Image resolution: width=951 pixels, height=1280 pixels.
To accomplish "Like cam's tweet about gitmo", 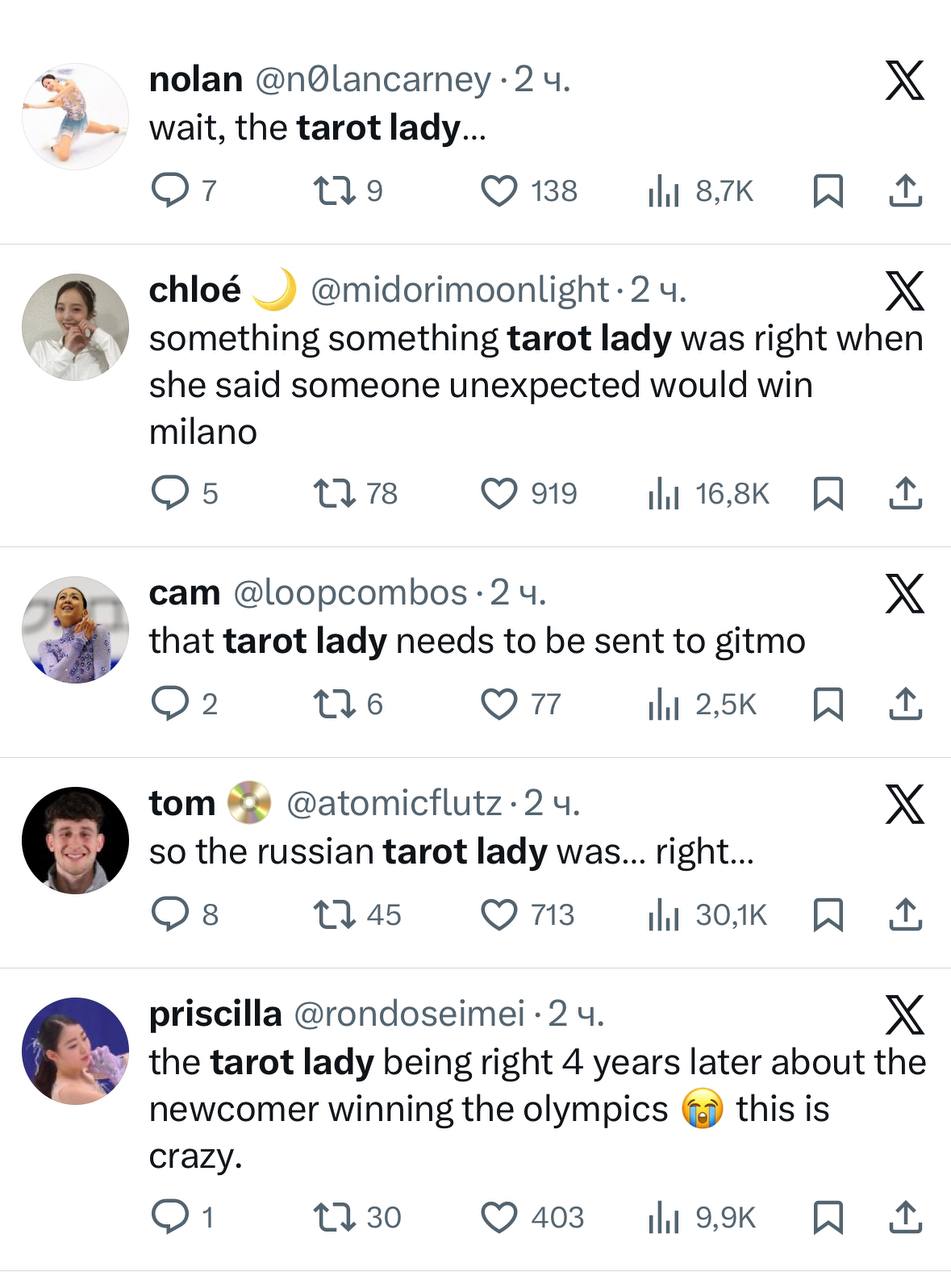I will pyautogui.click(x=499, y=704).
